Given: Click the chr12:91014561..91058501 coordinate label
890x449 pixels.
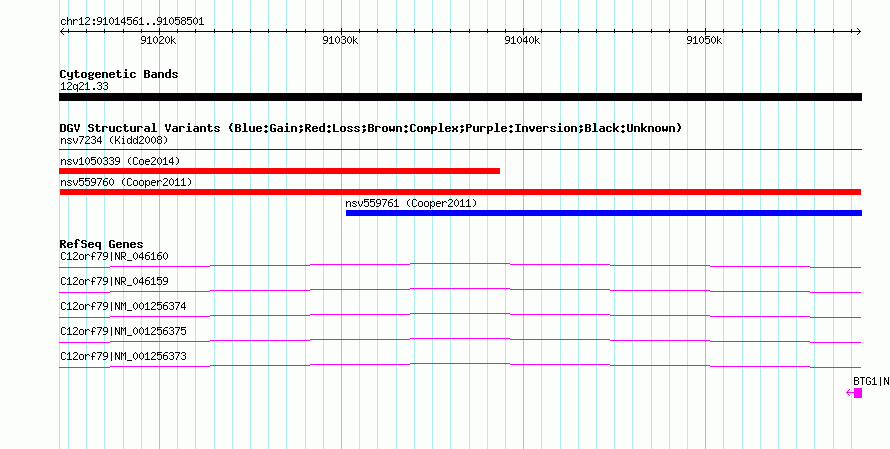Looking at the screenshot, I should click(x=132, y=22).
